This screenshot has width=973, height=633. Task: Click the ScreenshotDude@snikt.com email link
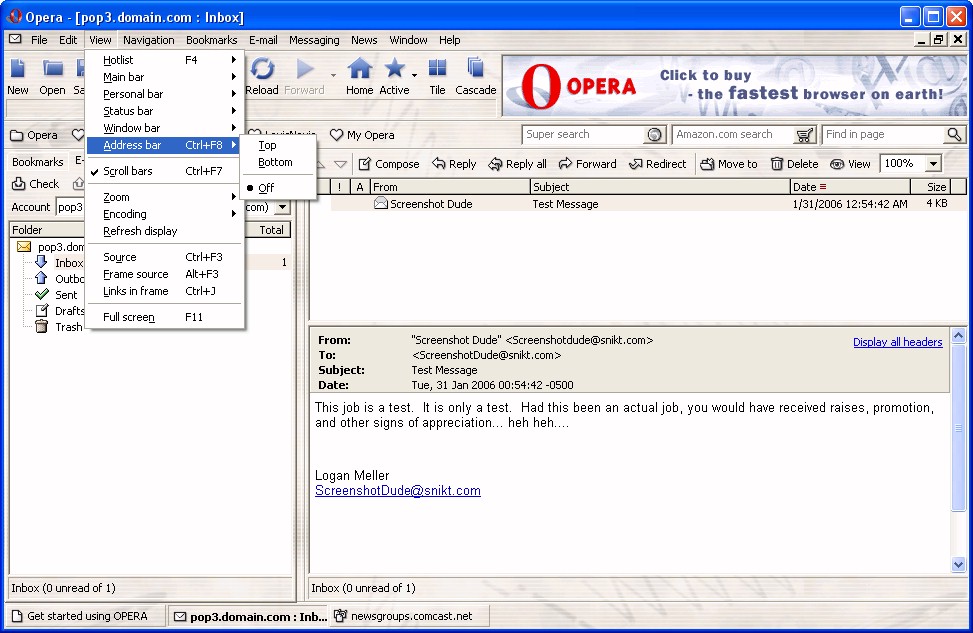click(x=397, y=491)
